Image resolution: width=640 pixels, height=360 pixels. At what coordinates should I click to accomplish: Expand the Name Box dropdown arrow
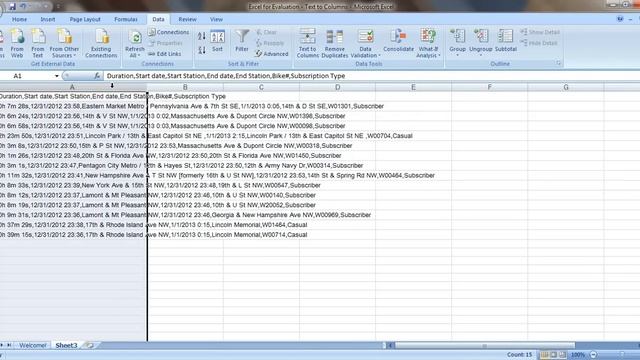click(57, 76)
